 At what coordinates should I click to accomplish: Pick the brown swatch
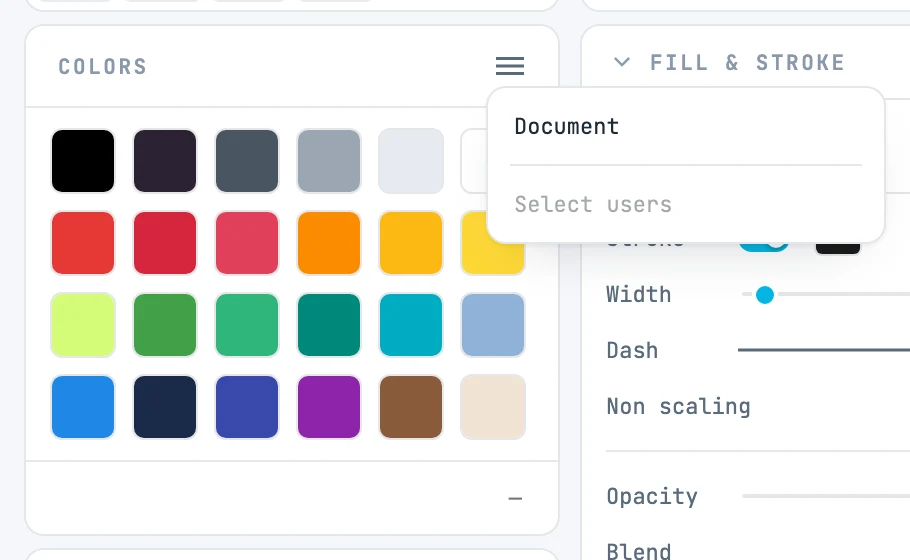click(411, 407)
